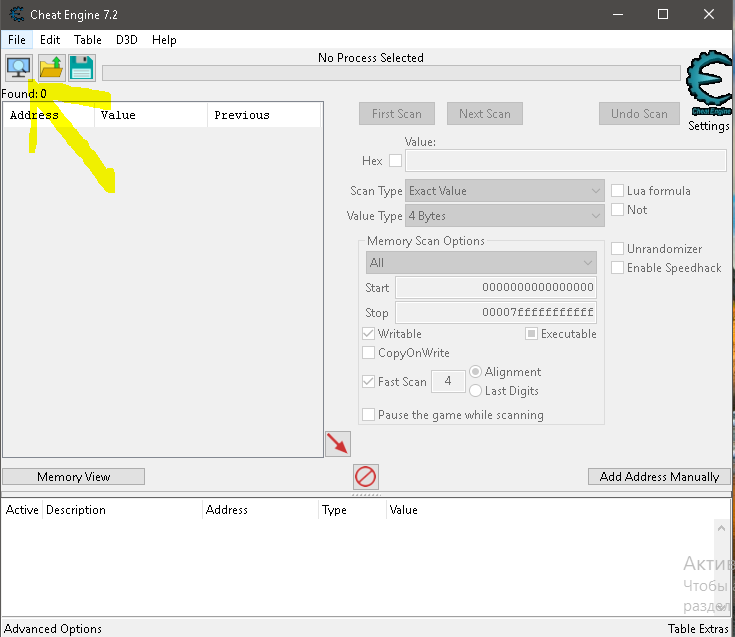
Task: Open the Table menu
Action: tap(88, 40)
